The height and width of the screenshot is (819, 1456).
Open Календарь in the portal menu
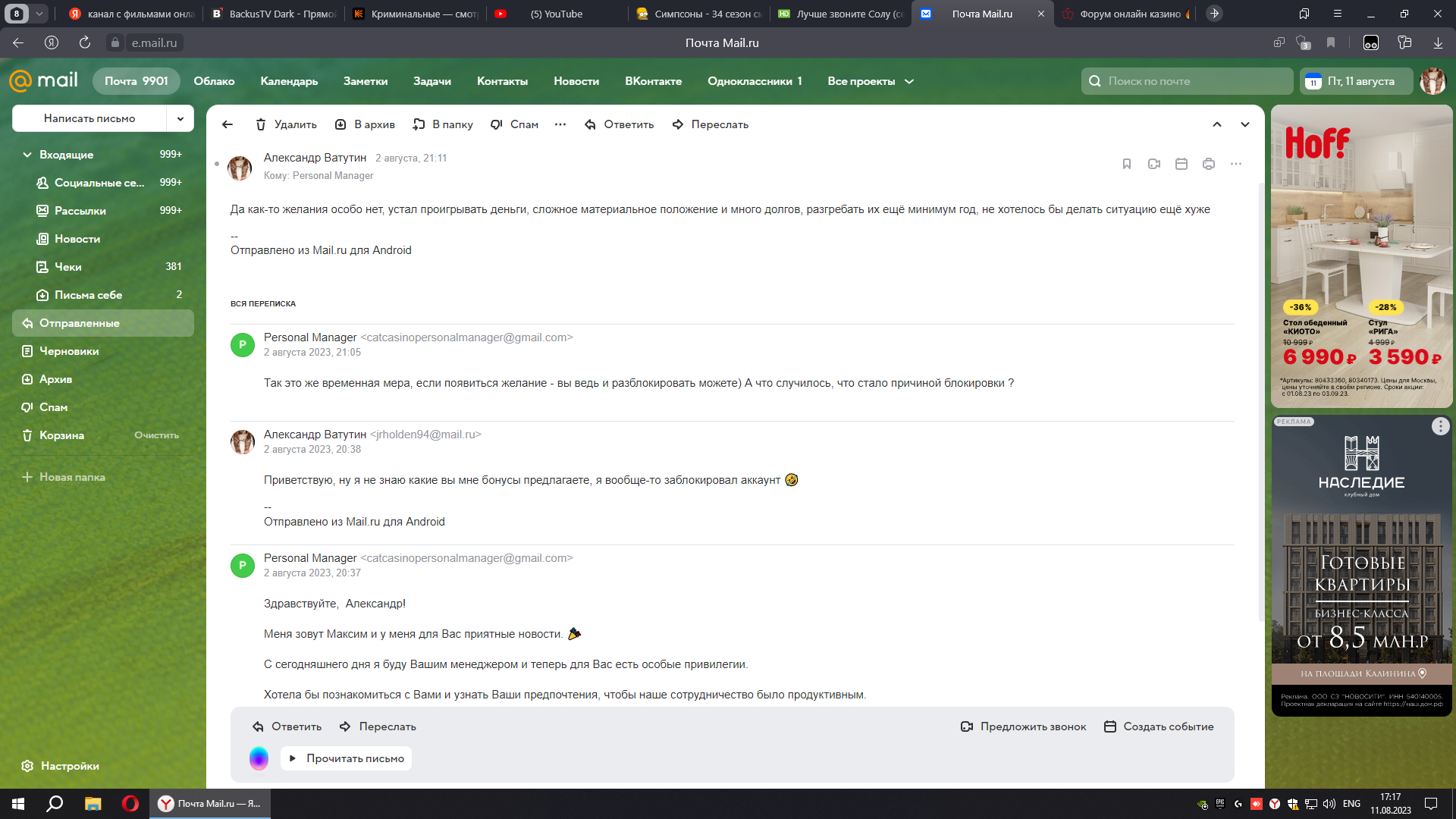(289, 81)
